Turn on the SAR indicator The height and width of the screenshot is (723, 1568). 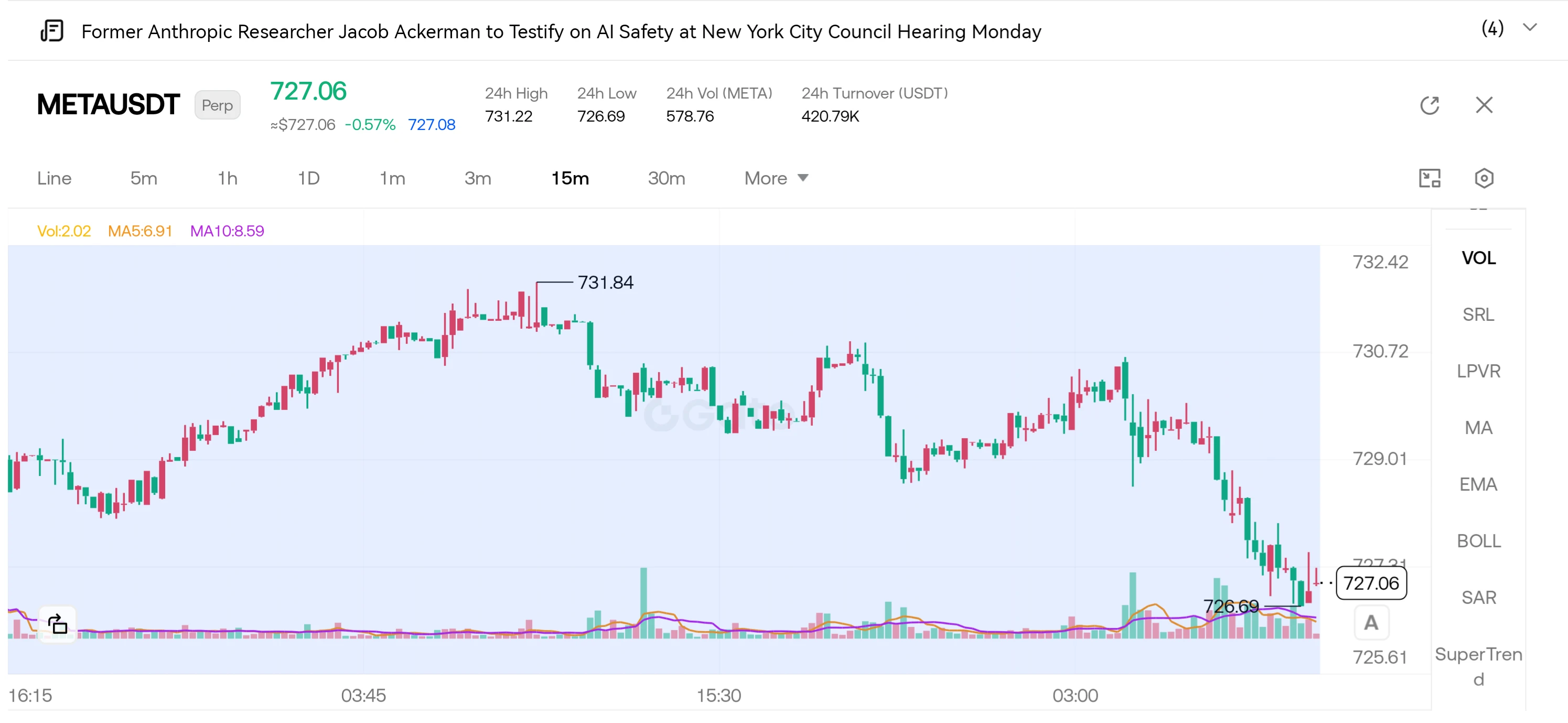pos(1478,598)
